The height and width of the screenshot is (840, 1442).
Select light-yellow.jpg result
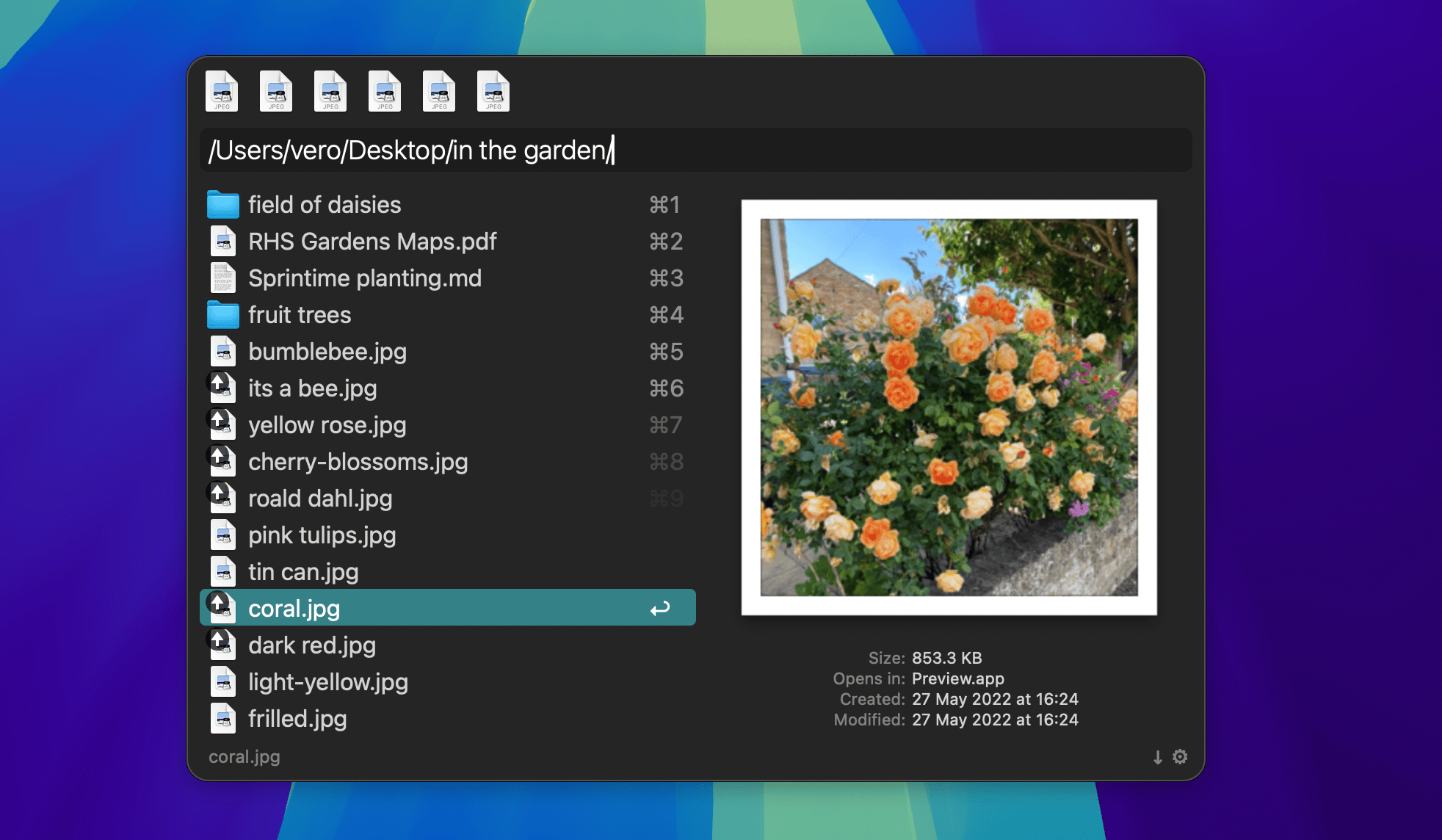(328, 682)
